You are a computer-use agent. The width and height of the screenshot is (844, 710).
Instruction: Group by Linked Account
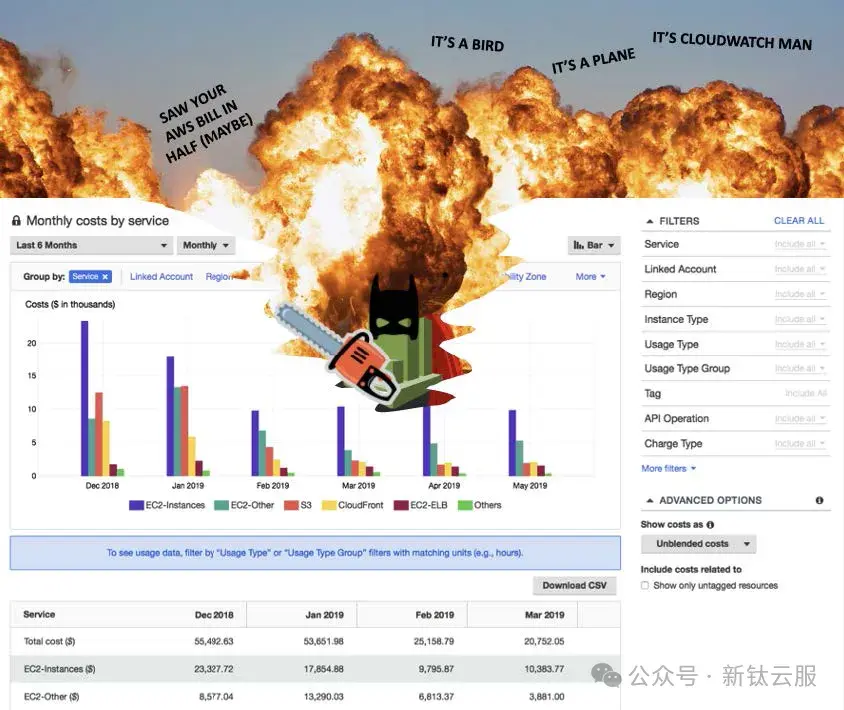(x=161, y=277)
